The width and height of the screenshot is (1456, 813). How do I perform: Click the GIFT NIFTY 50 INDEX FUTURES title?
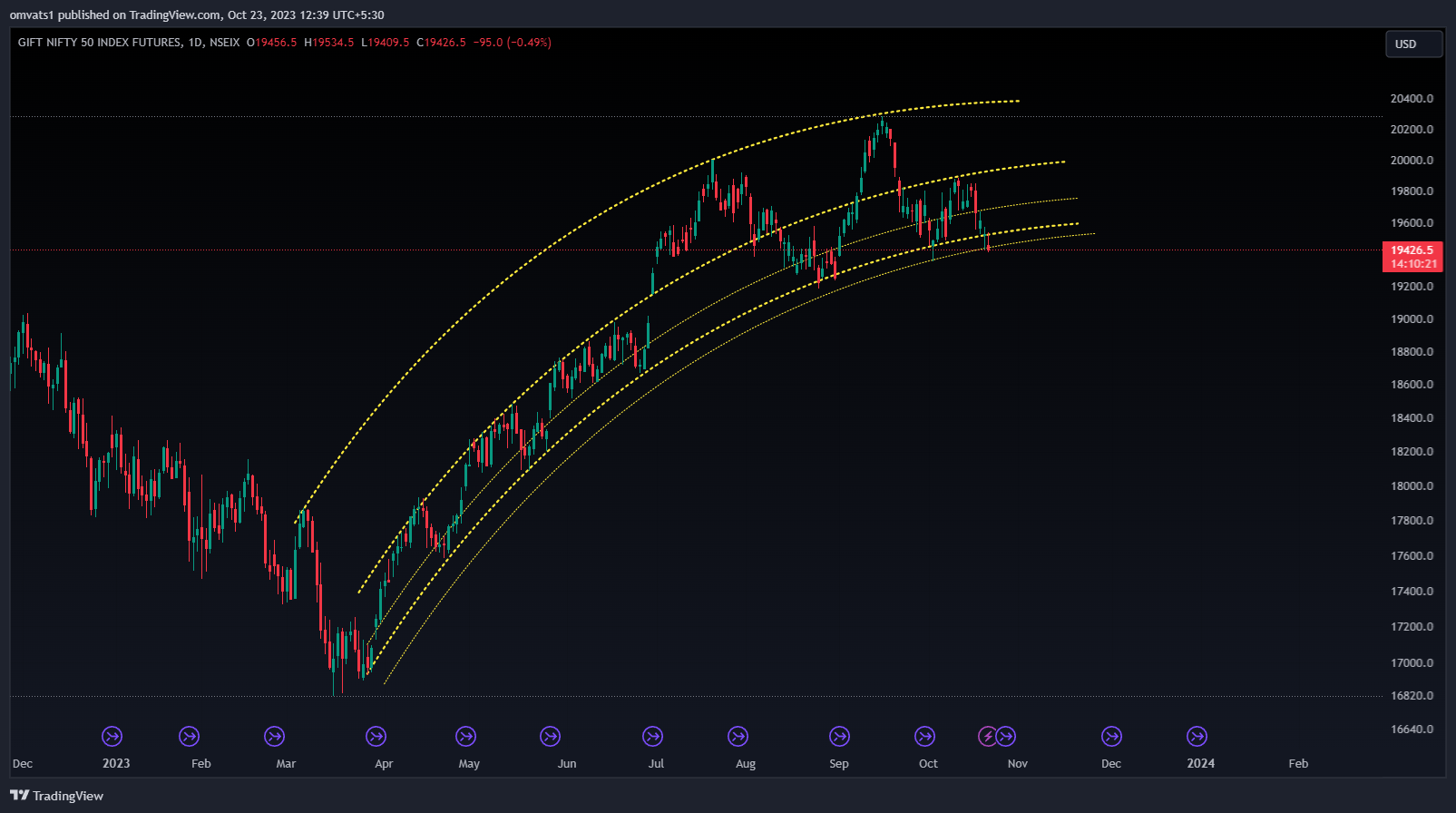pos(99,43)
